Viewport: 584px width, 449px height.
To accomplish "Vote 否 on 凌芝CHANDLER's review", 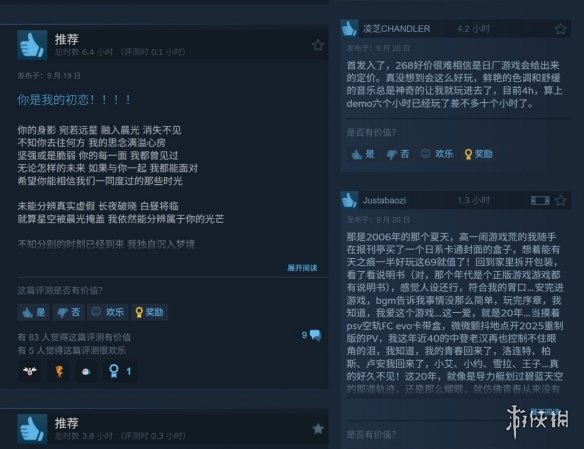I will (x=398, y=154).
